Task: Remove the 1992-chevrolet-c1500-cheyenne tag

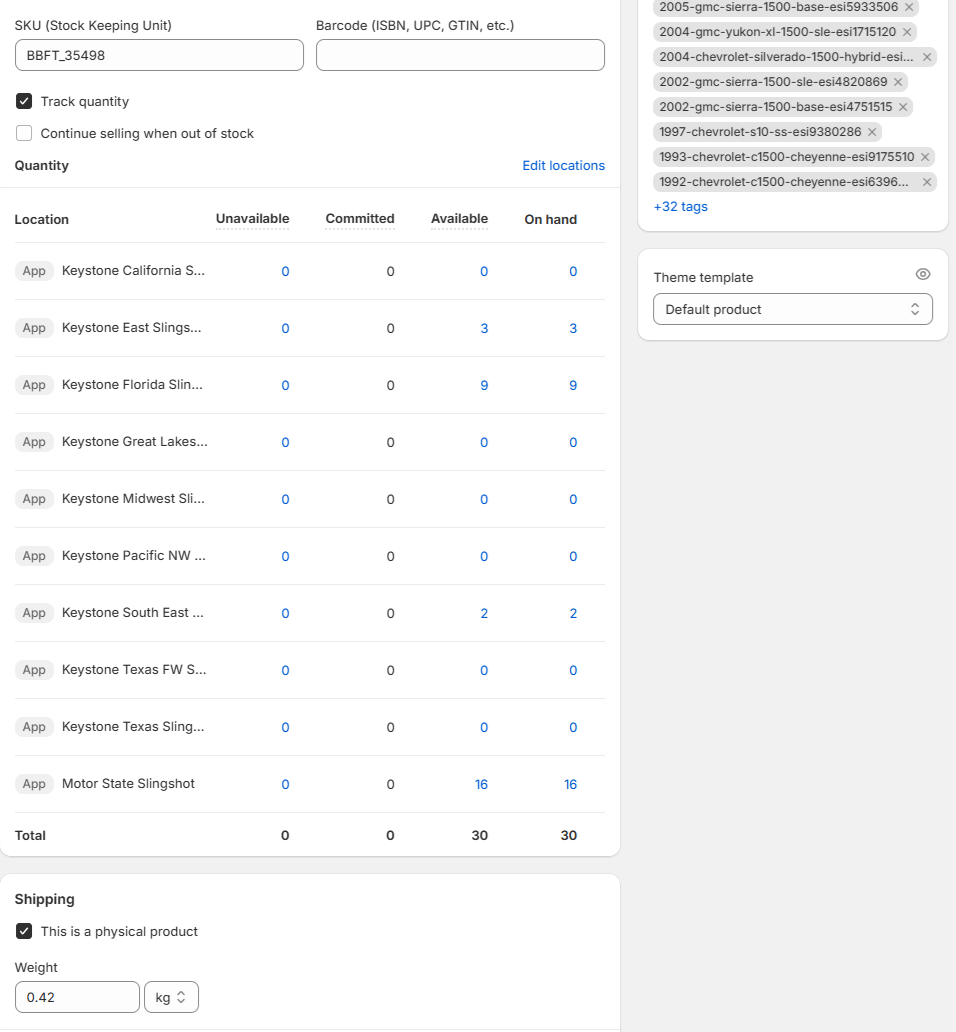Action: pyautogui.click(x=926, y=182)
